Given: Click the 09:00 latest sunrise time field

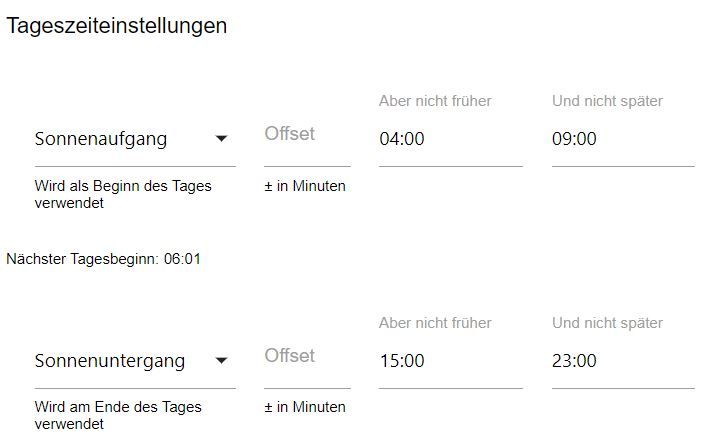Looking at the screenshot, I should 622,139.
